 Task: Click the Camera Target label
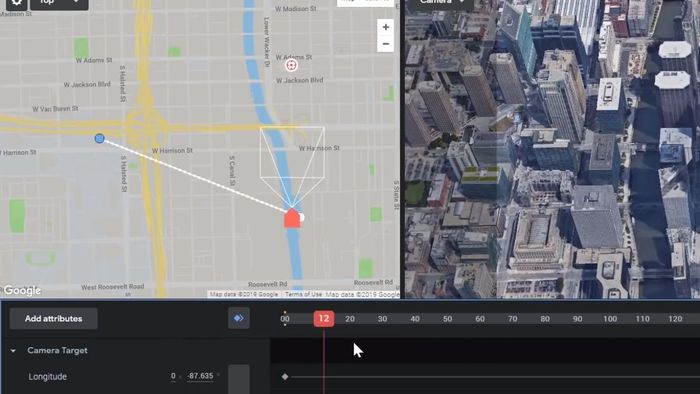pos(57,351)
